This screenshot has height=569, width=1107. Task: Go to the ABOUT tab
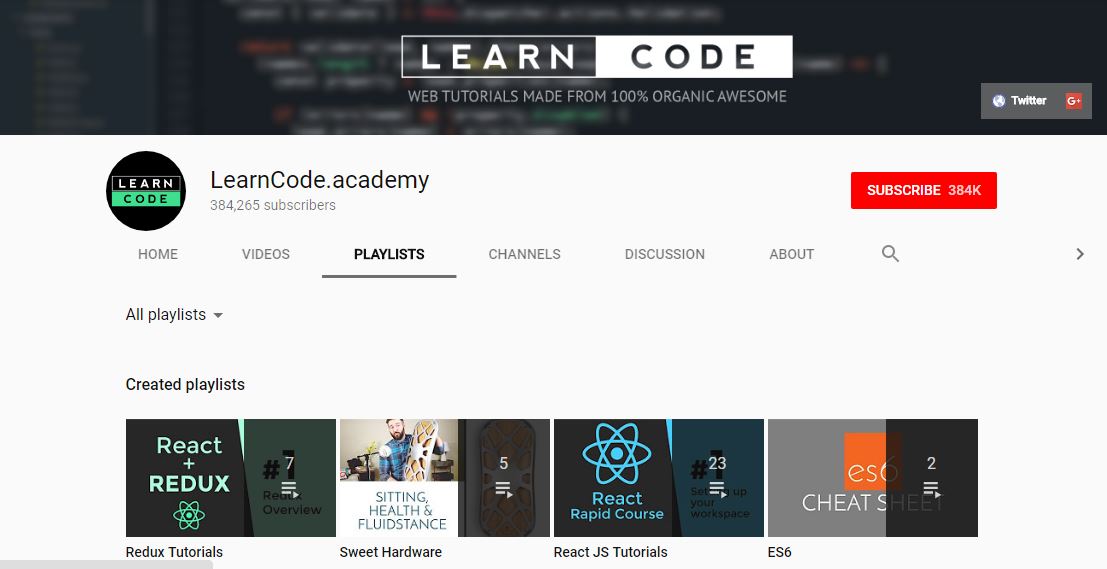point(791,254)
